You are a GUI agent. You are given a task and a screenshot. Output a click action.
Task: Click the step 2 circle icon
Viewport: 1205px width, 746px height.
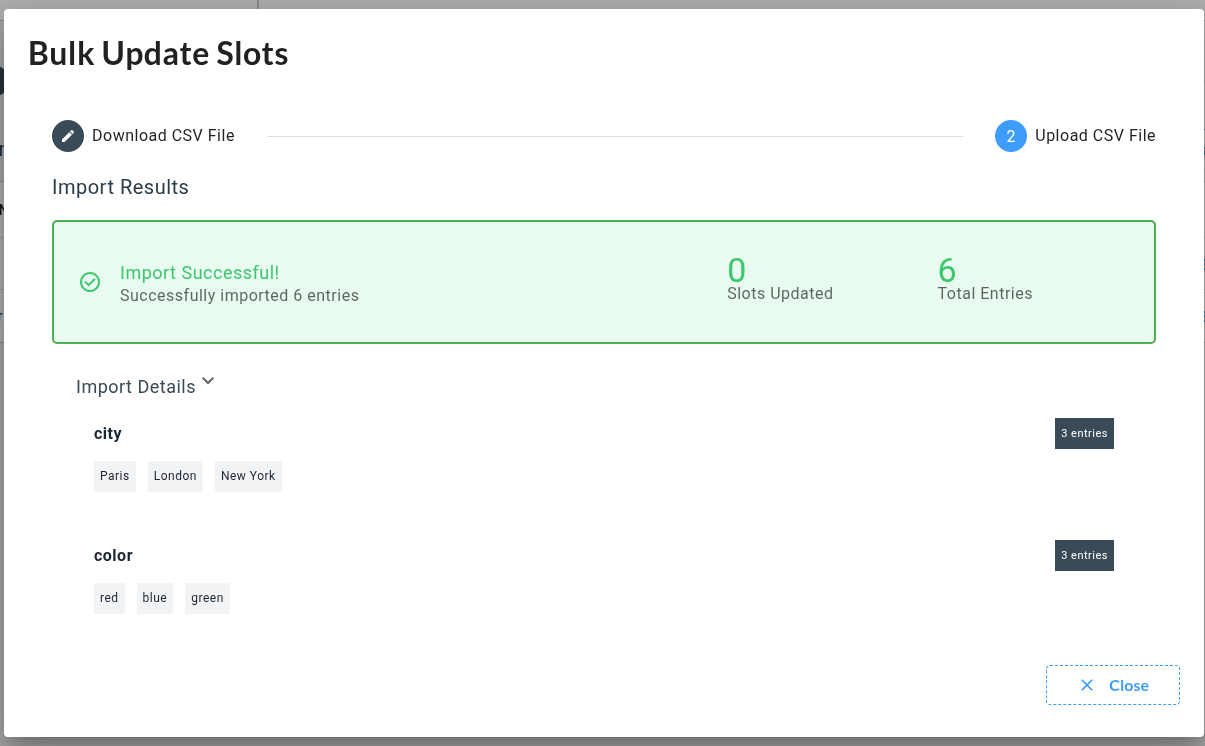pos(1011,136)
